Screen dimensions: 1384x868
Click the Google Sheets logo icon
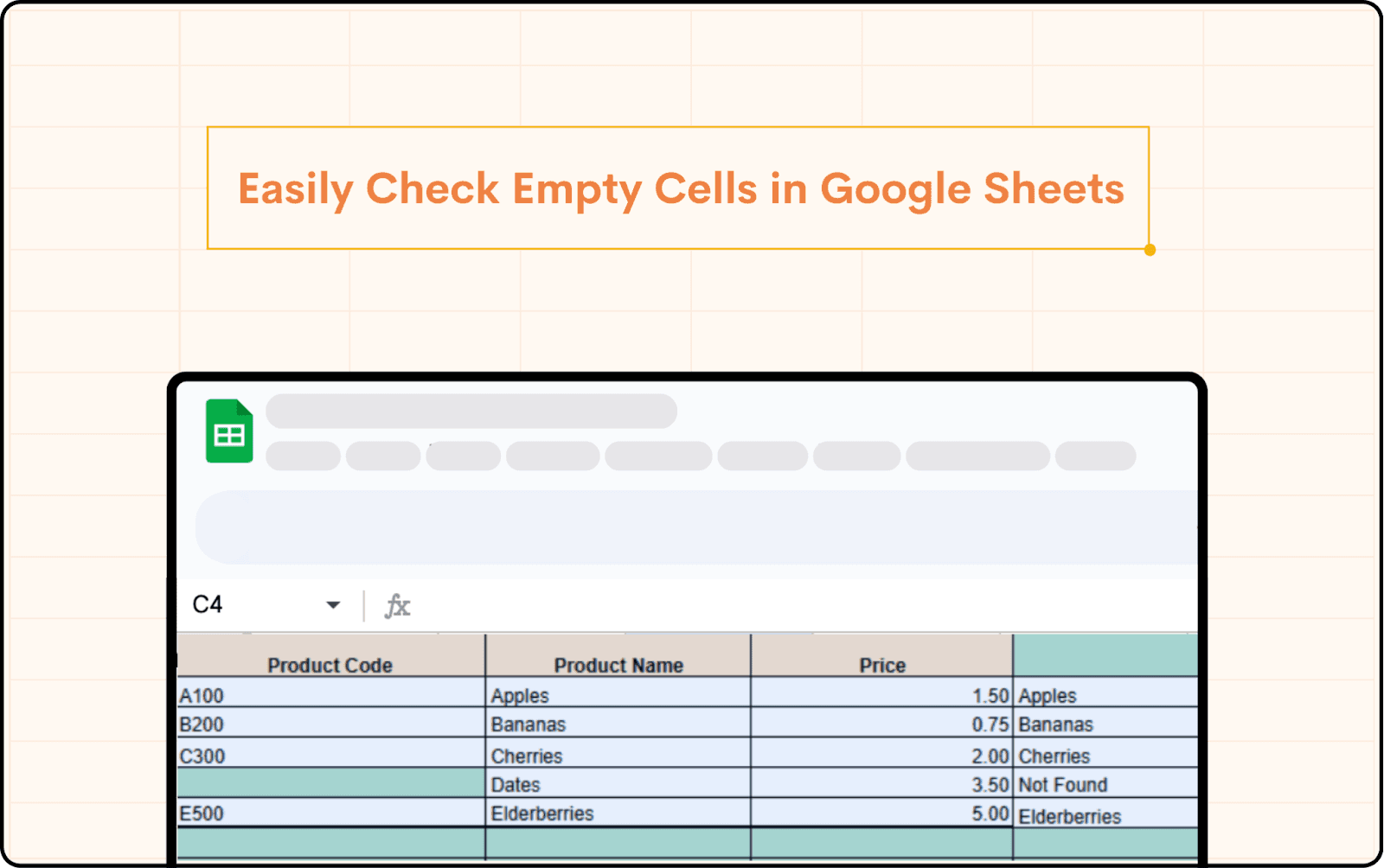229,431
